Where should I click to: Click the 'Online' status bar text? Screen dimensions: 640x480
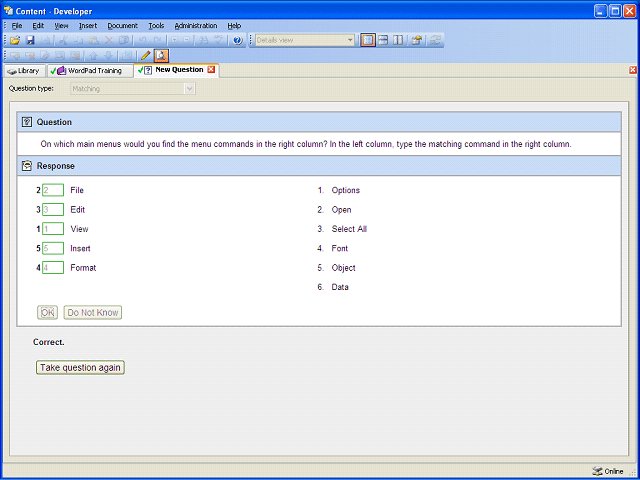tap(613, 471)
